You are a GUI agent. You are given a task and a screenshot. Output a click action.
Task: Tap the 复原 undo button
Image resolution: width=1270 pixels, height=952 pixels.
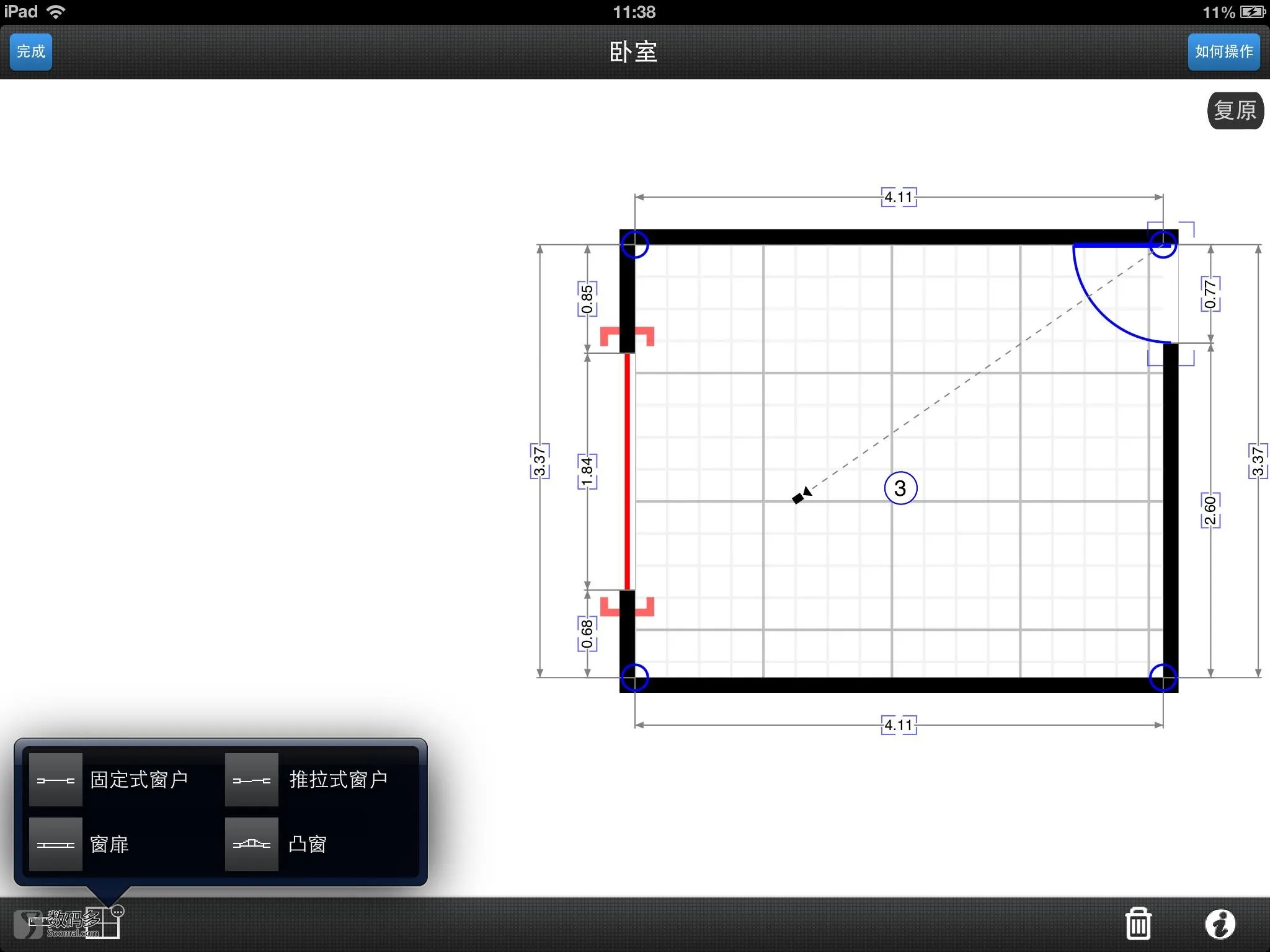[1235, 111]
